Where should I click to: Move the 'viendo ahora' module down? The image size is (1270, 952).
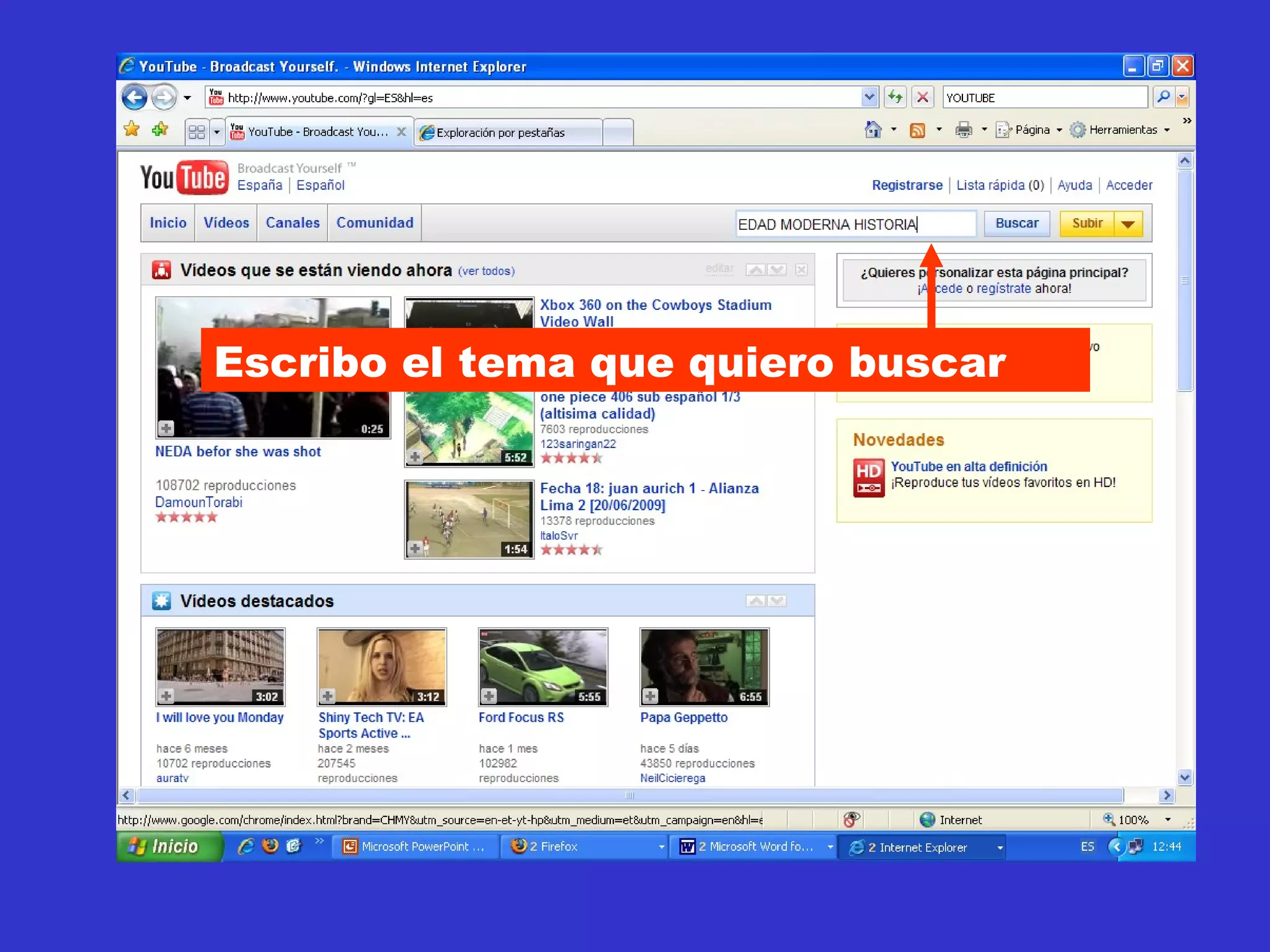pos(776,270)
